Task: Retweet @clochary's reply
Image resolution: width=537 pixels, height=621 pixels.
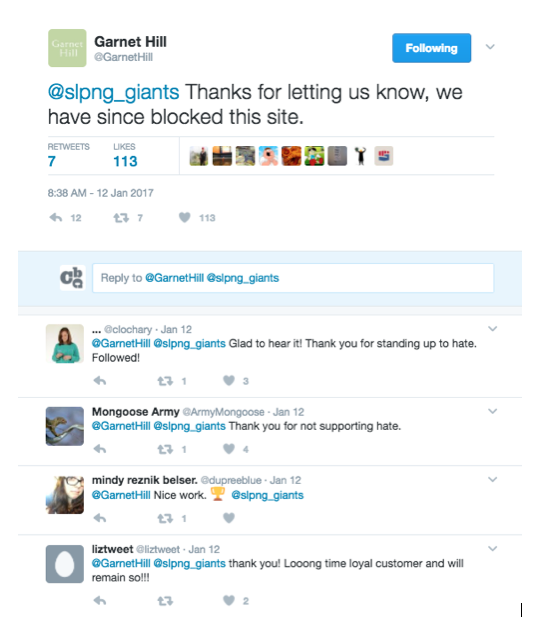Action: click(165, 381)
